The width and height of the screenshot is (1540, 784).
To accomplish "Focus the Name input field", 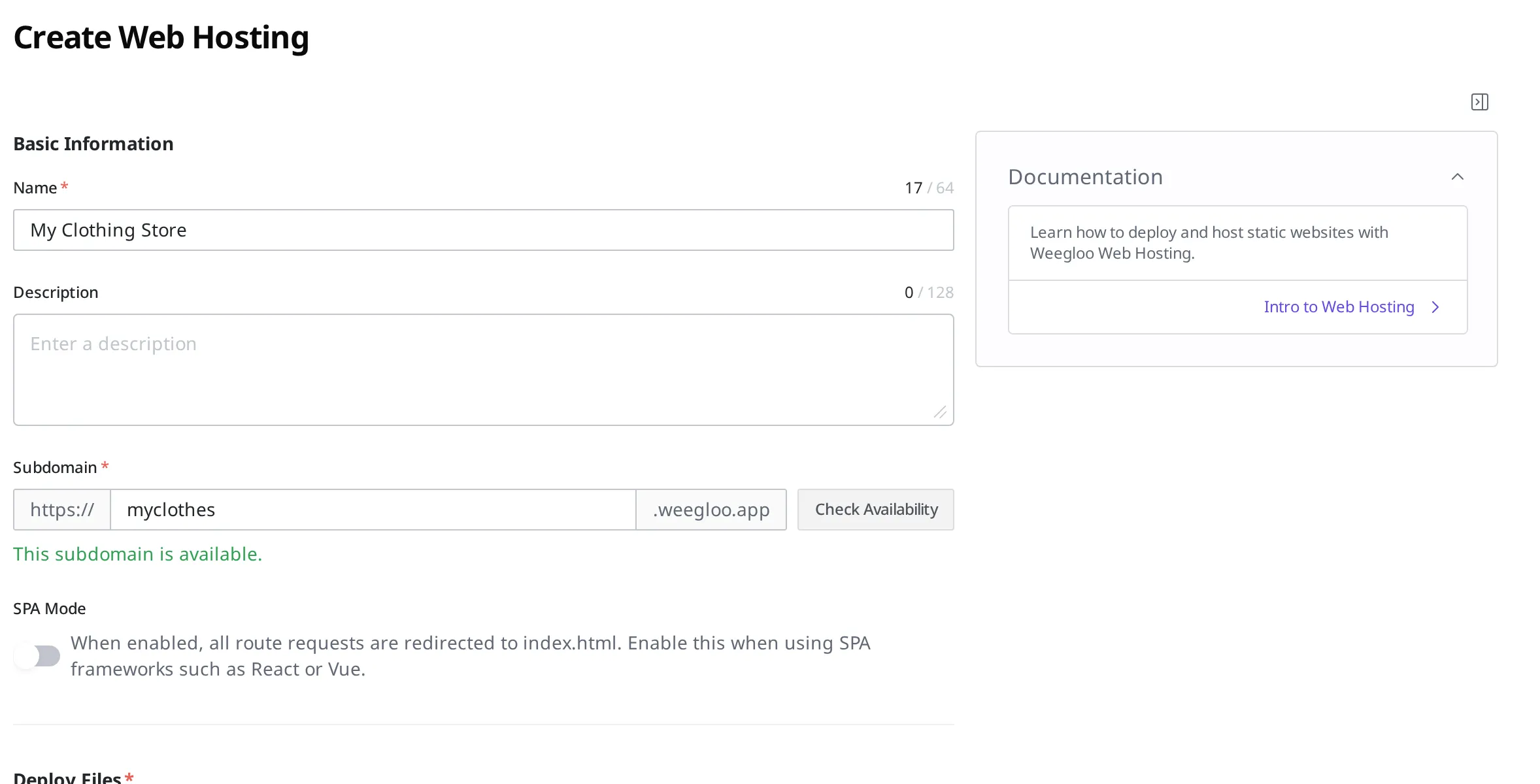I will tap(484, 230).
